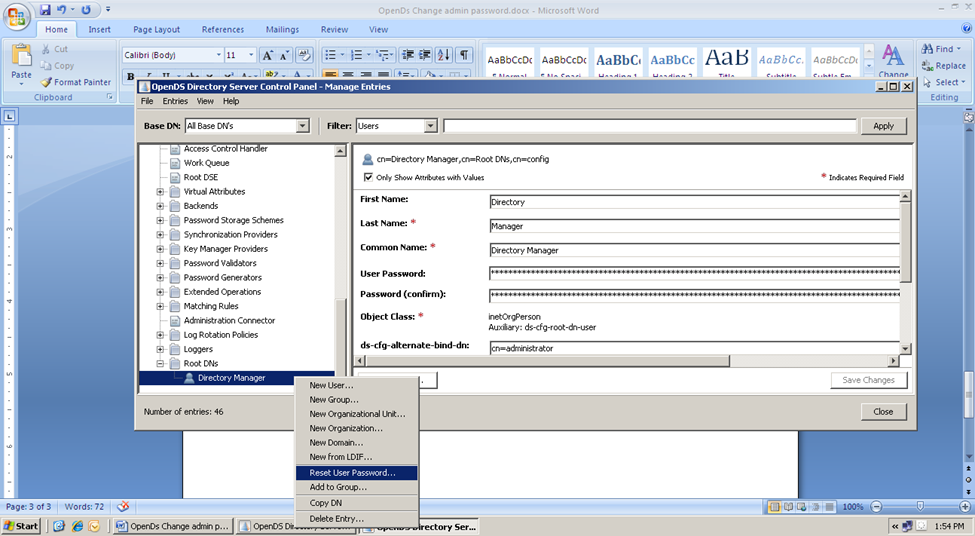Open the Select options in Editing group
975x536 pixels.
(x=944, y=82)
